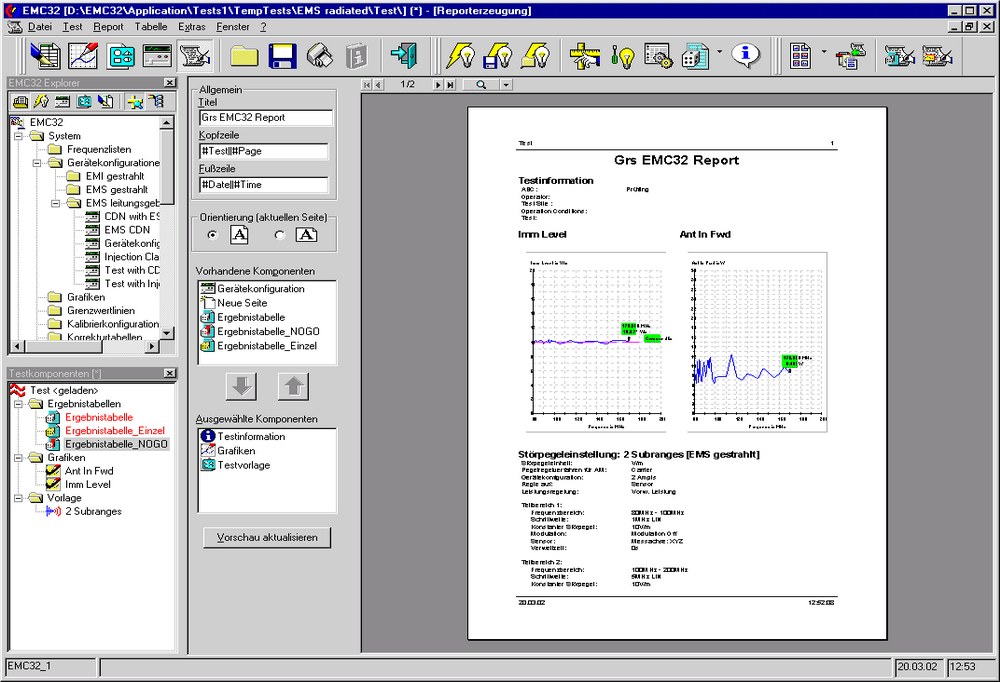This screenshot has height=682, width=1000.
Task: Click the floppy disk save icon
Action: pos(283,55)
